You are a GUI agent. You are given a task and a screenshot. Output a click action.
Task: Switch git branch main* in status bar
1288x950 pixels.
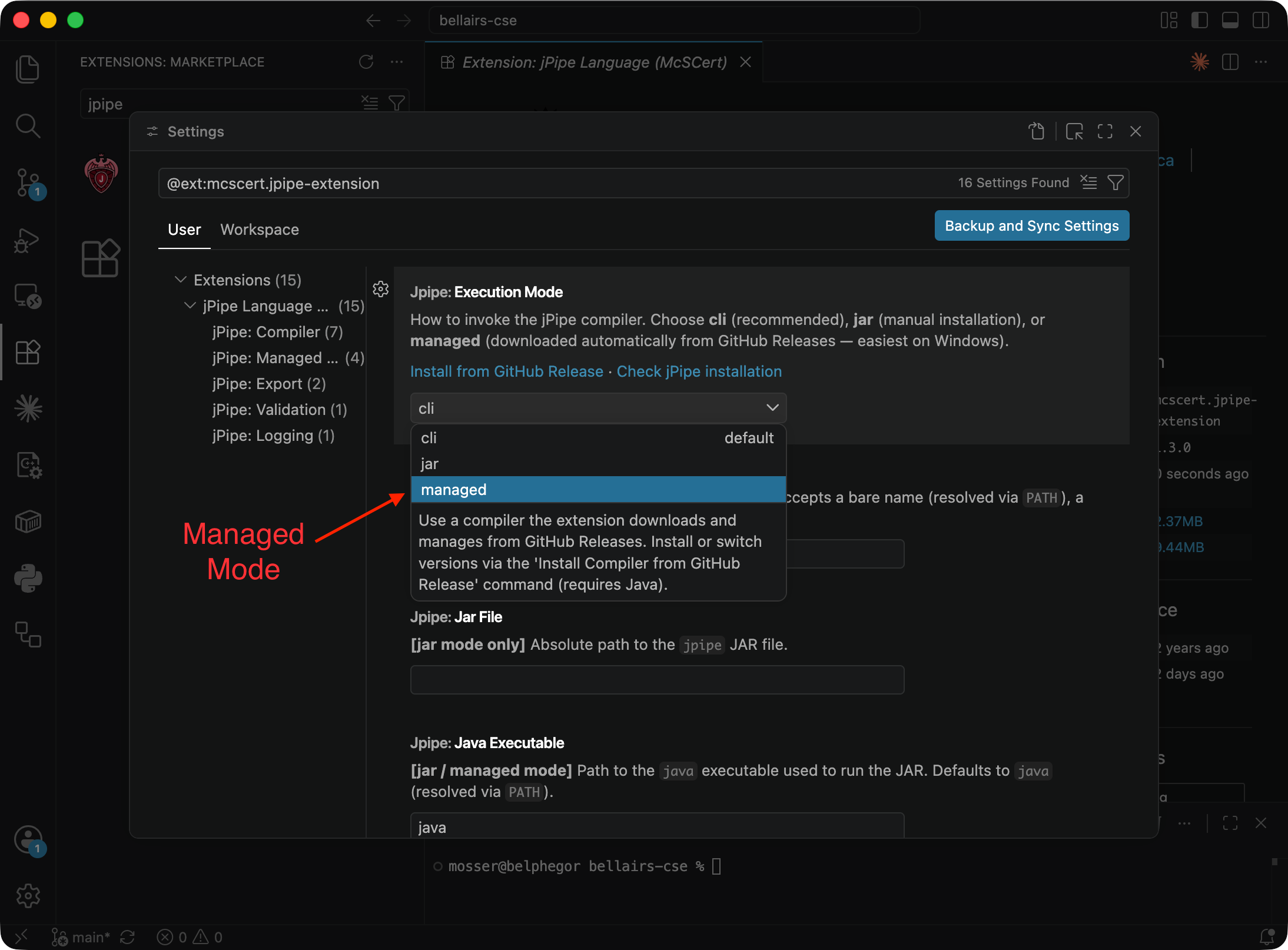click(x=81, y=937)
